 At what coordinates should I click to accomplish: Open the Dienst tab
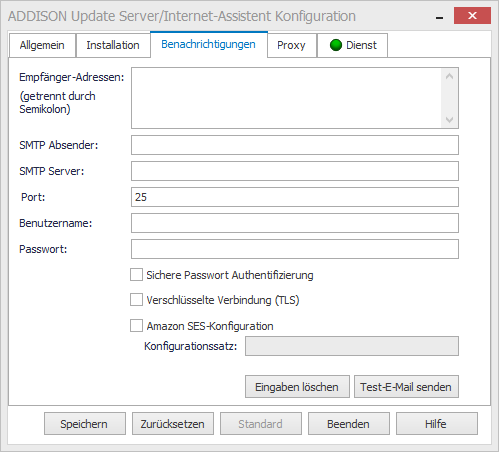[x=353, y=45]
